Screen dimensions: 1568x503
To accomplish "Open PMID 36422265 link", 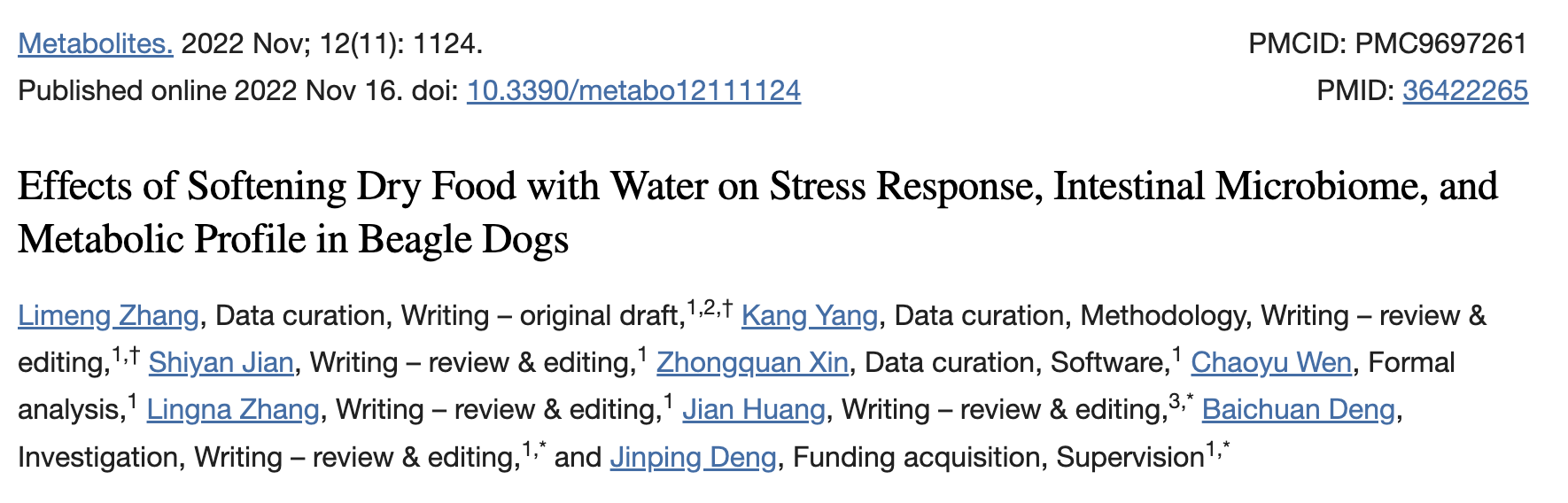I will [1465, 90].
